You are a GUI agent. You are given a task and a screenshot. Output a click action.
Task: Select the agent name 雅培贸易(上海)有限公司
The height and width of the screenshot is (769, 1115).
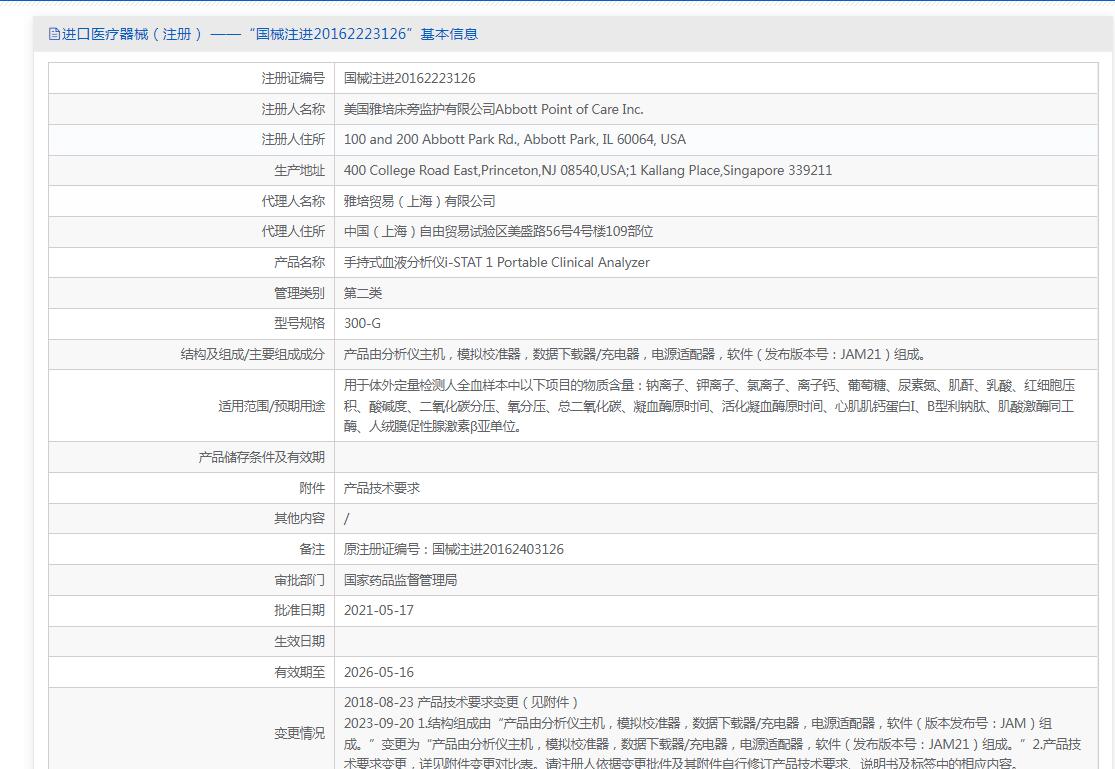(419, 201)
